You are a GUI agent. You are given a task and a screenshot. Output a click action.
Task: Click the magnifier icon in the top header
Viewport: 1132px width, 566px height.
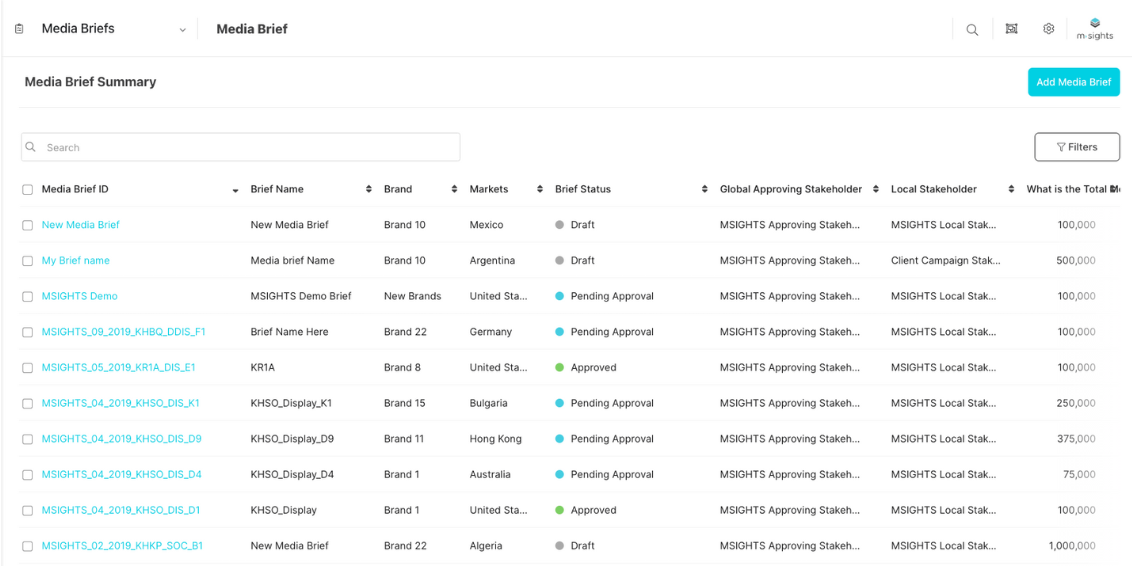coord(972,30)
